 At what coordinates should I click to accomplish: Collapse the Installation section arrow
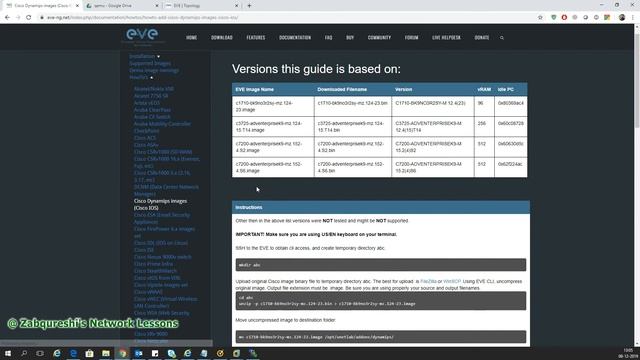(x=158, y=56)
